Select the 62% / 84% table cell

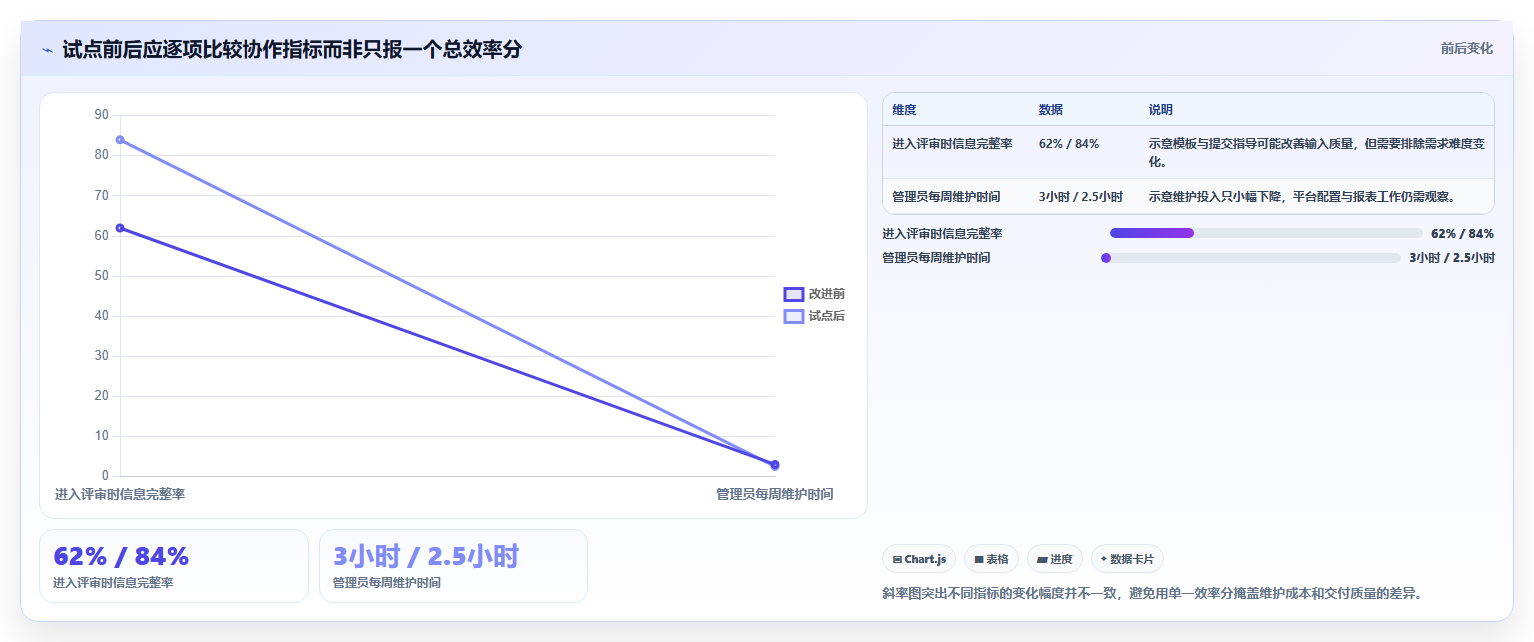tap(1069, 144)
